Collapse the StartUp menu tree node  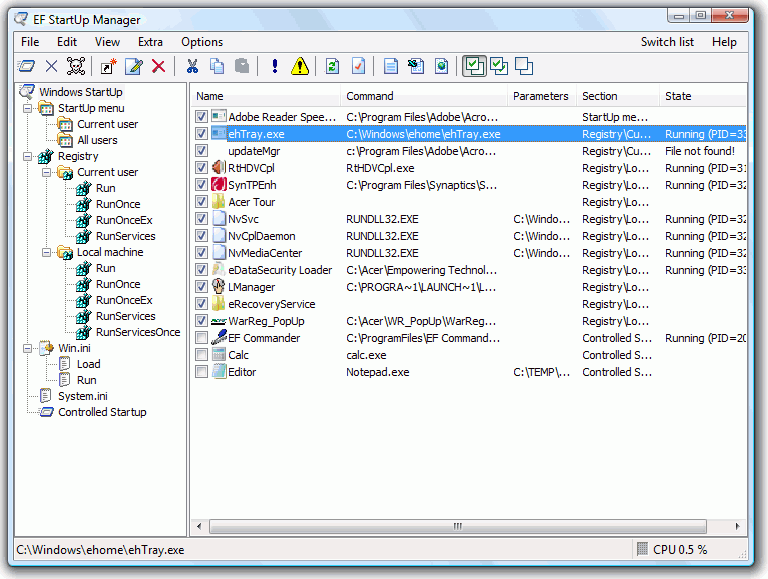coord(28,108)
